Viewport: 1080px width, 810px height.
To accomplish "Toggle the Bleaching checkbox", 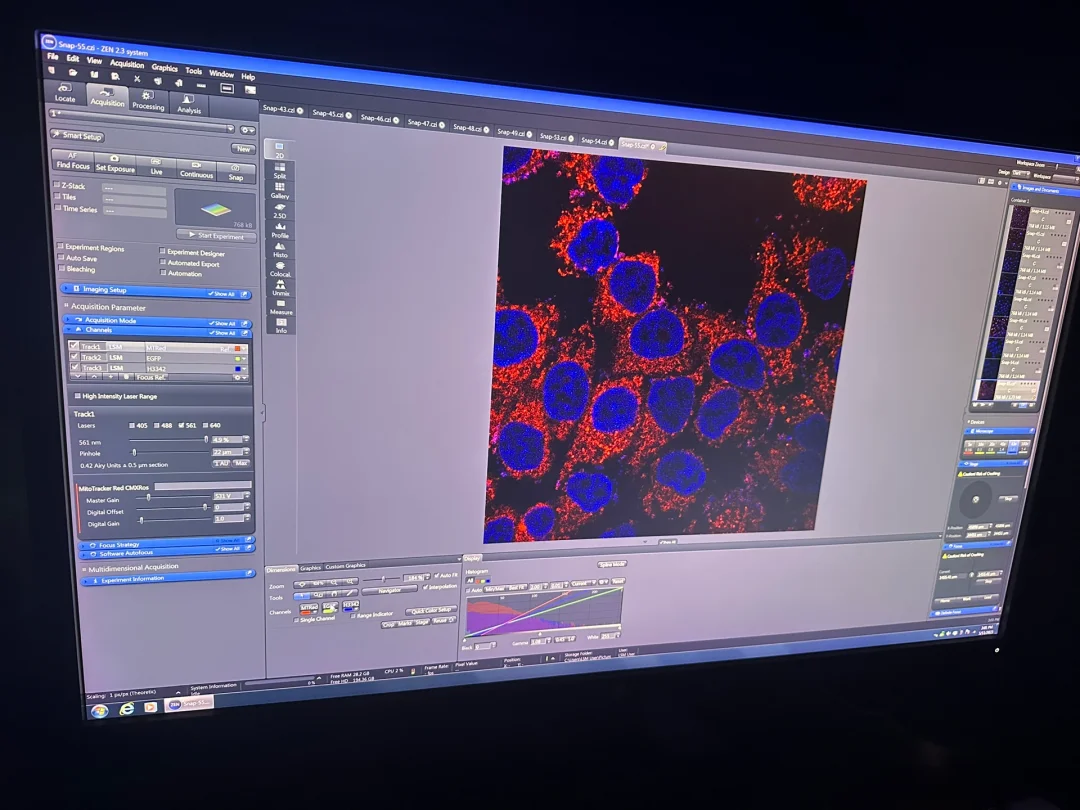I will tap(61, 267).
